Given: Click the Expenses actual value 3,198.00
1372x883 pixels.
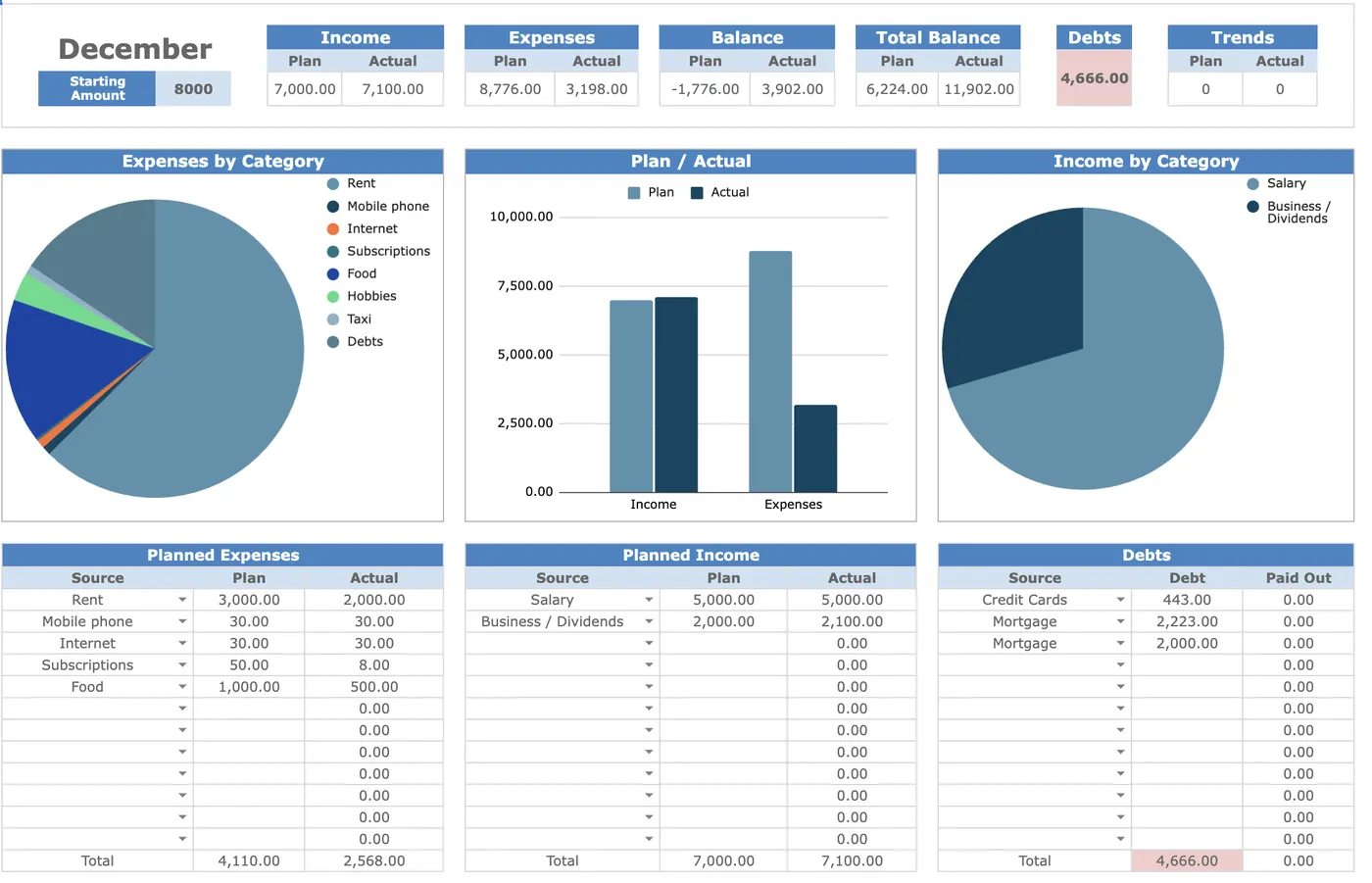Looking at the screenshot, I should coord(597,89).
